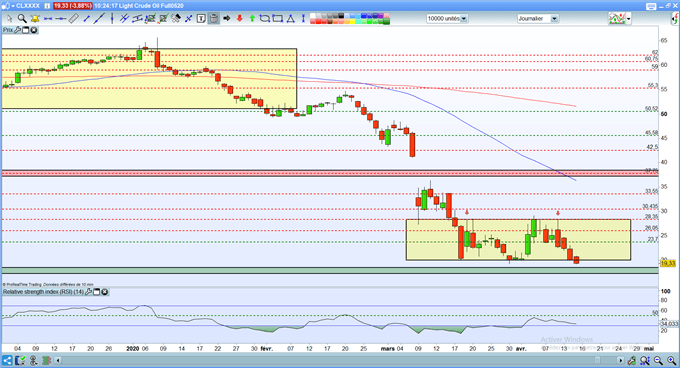Pick the horizontal line drawing tool
The height and width of the screenshot is (368, 680).
tap(48, 18)
